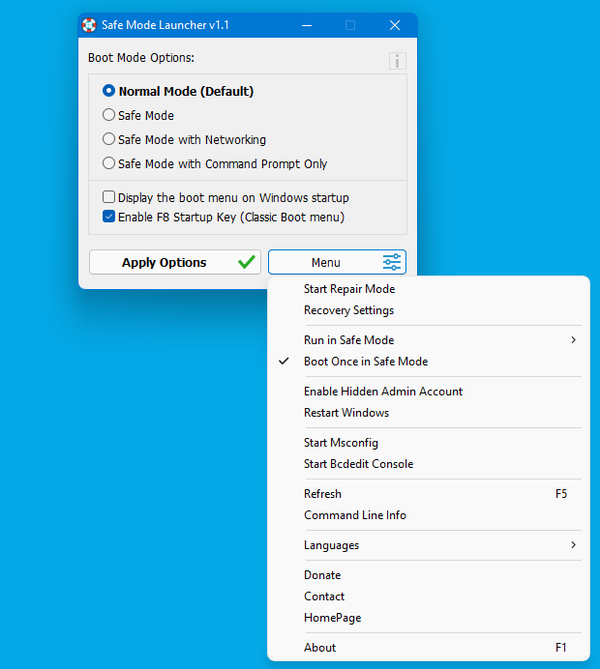Click the info icon near Boot Mode Options
Screen dimensions: 600x669
point(397,61)
